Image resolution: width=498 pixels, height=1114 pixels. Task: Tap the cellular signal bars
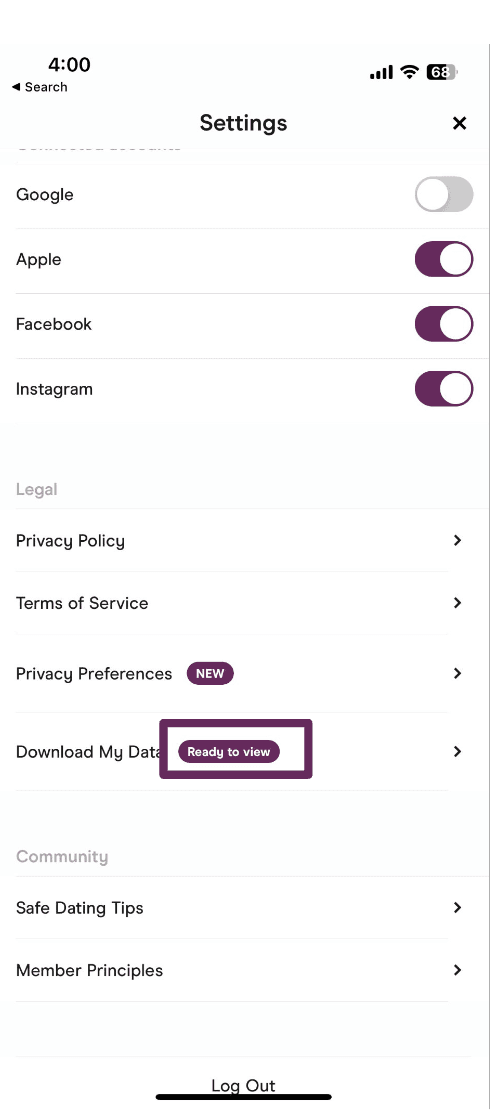pos(381,72)
